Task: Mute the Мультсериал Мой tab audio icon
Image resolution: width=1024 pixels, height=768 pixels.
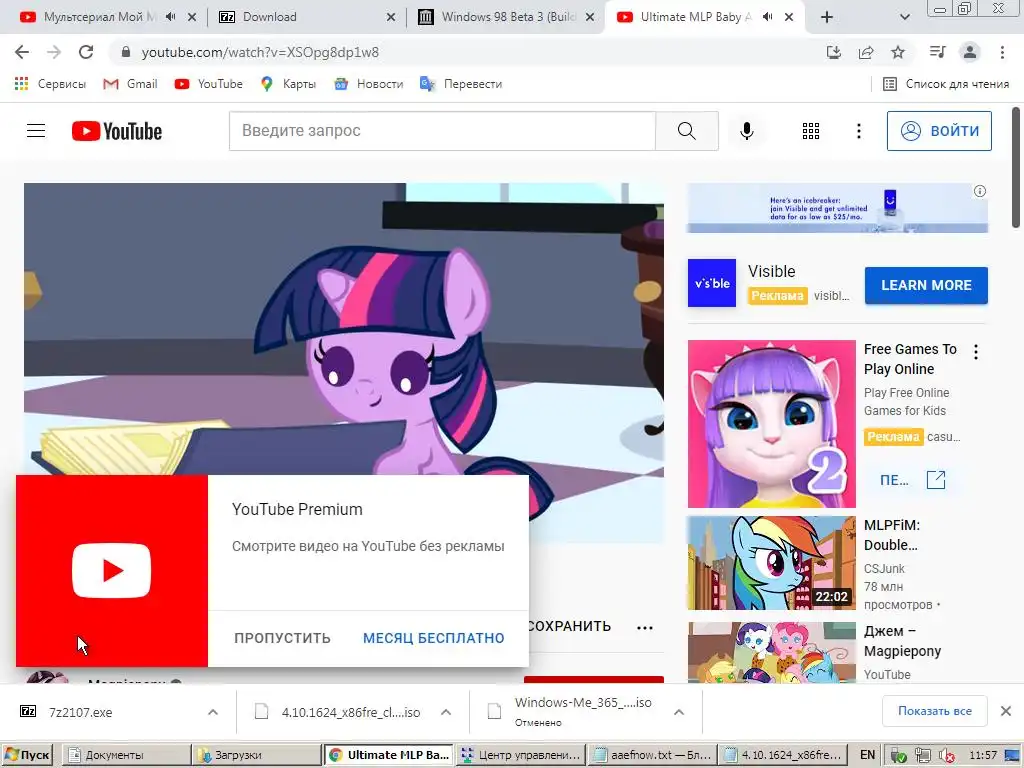Action: tap(170, 17)
